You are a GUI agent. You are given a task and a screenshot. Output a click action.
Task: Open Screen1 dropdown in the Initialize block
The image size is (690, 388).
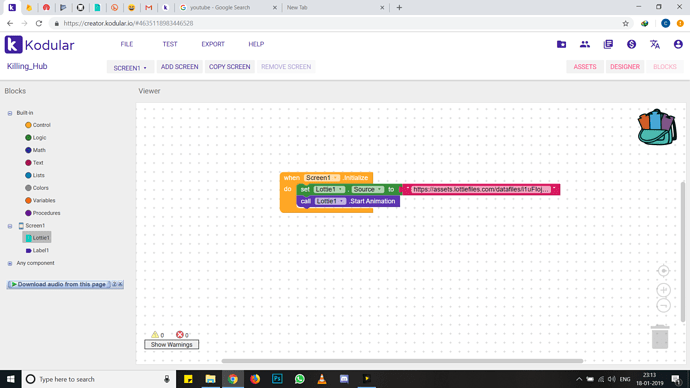322,178
